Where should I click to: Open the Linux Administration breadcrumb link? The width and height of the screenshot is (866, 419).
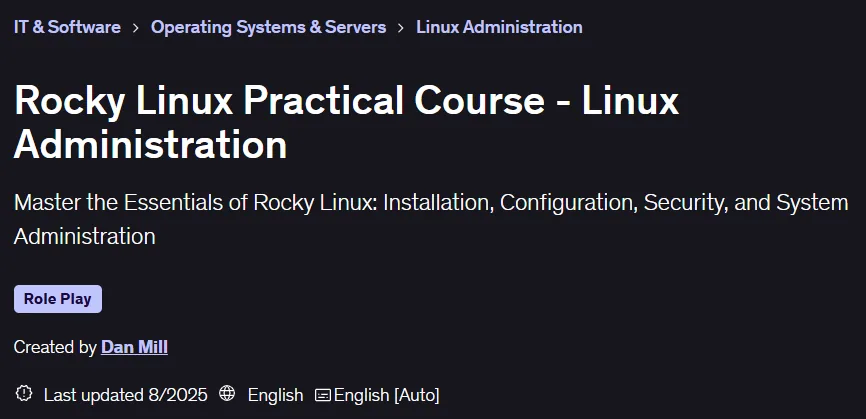pyautogui.click(x=499, y=27)
